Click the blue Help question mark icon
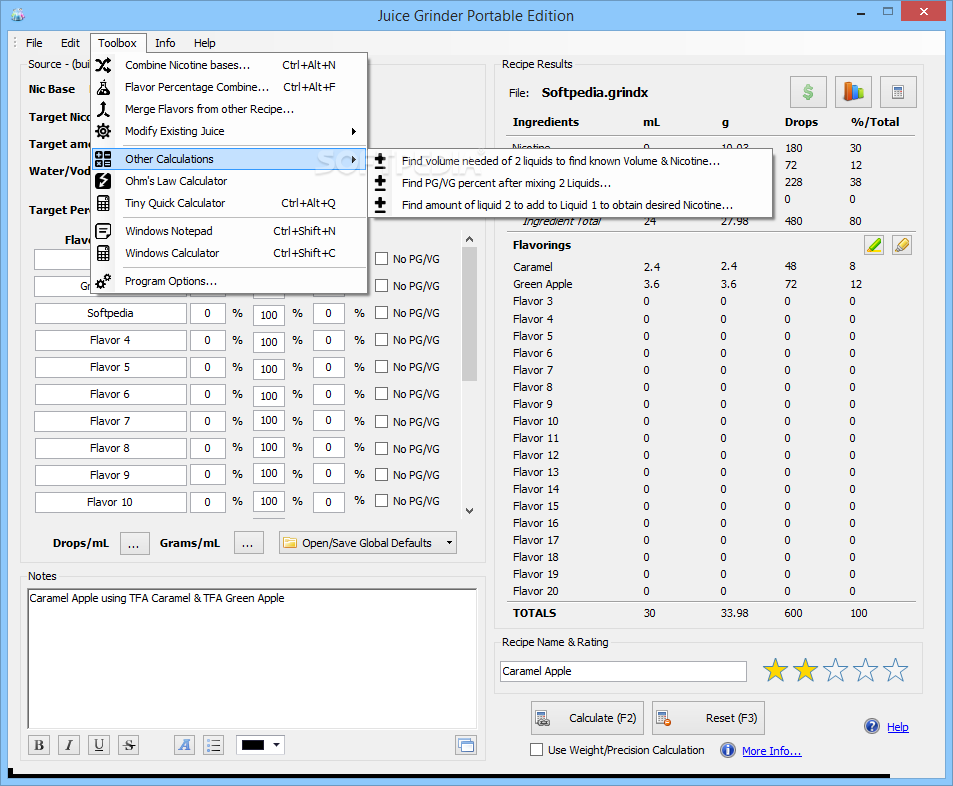Viewport: 953px width, 786px height. 872,726
